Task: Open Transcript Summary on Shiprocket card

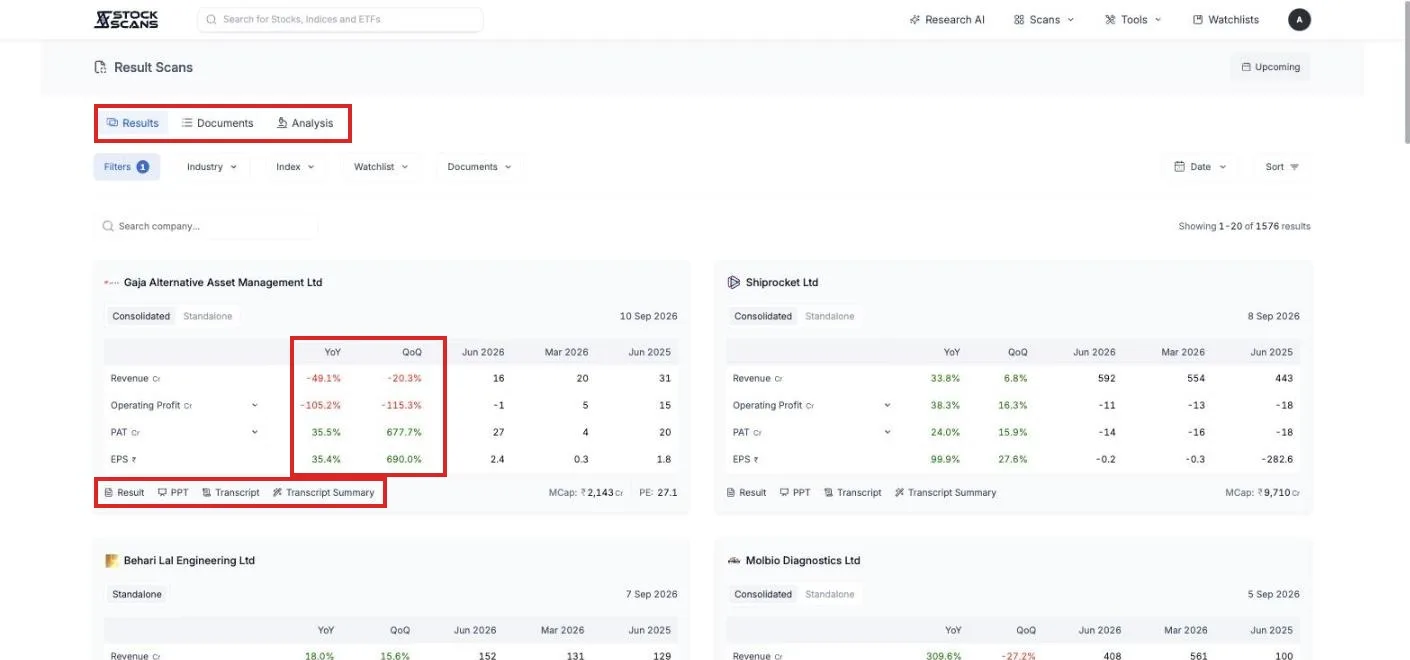Action: tap(945, 492)
